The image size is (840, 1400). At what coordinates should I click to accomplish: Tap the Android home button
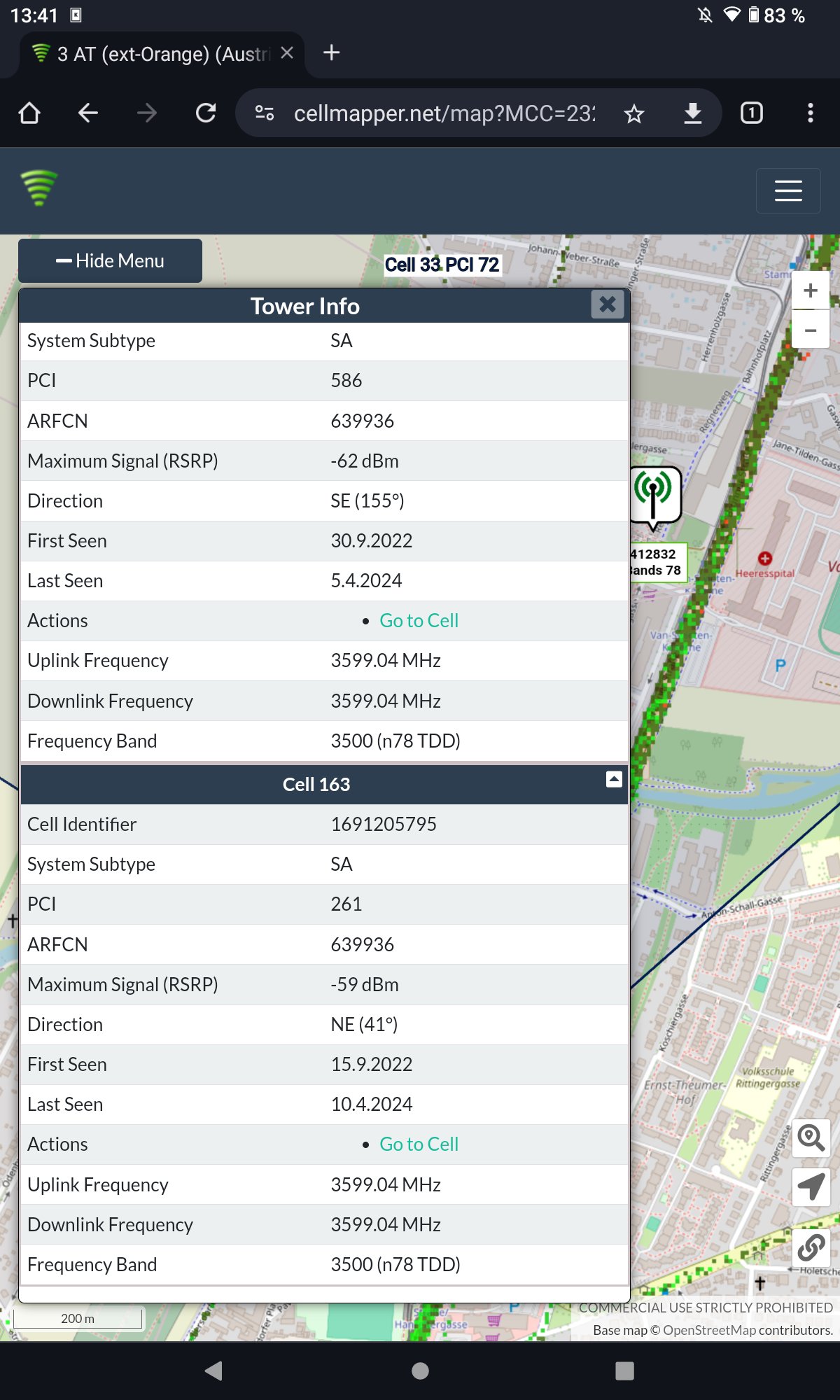point(420,1371)
